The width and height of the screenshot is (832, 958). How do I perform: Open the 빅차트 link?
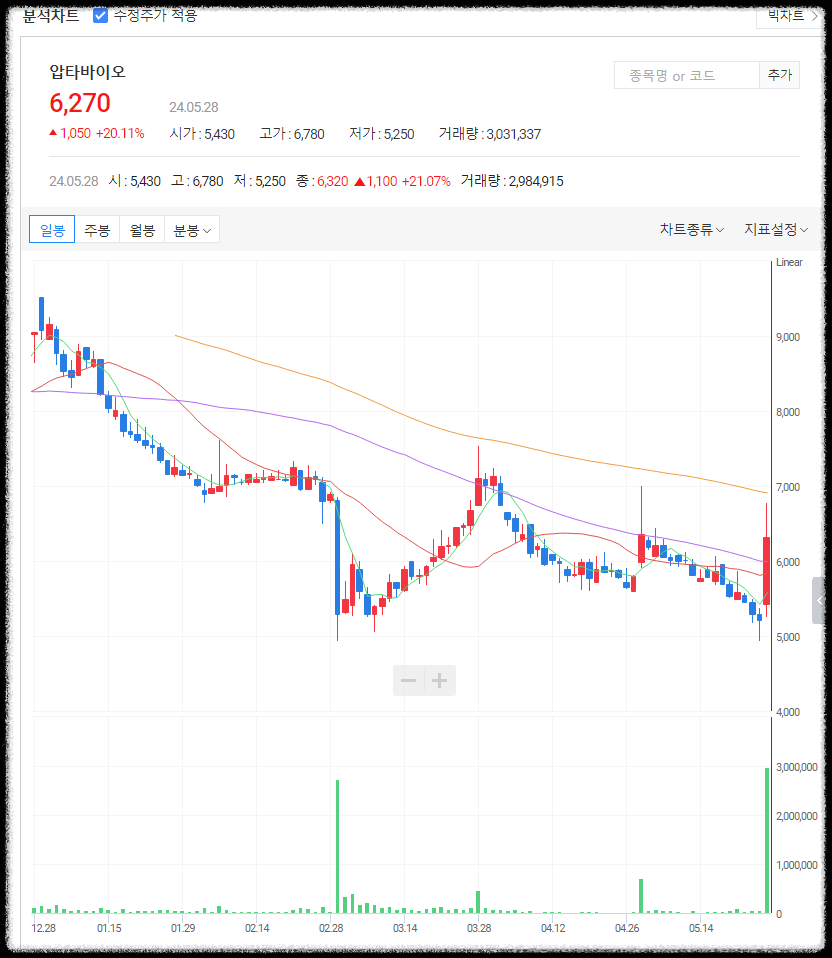click(792, 16)
